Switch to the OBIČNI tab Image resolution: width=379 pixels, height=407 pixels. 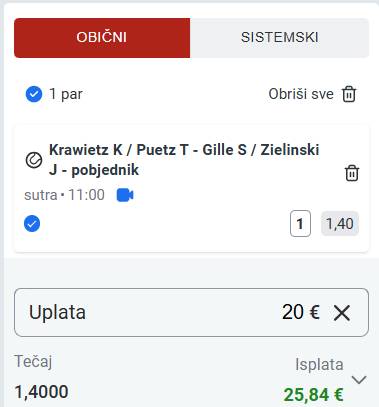point(102,38)
